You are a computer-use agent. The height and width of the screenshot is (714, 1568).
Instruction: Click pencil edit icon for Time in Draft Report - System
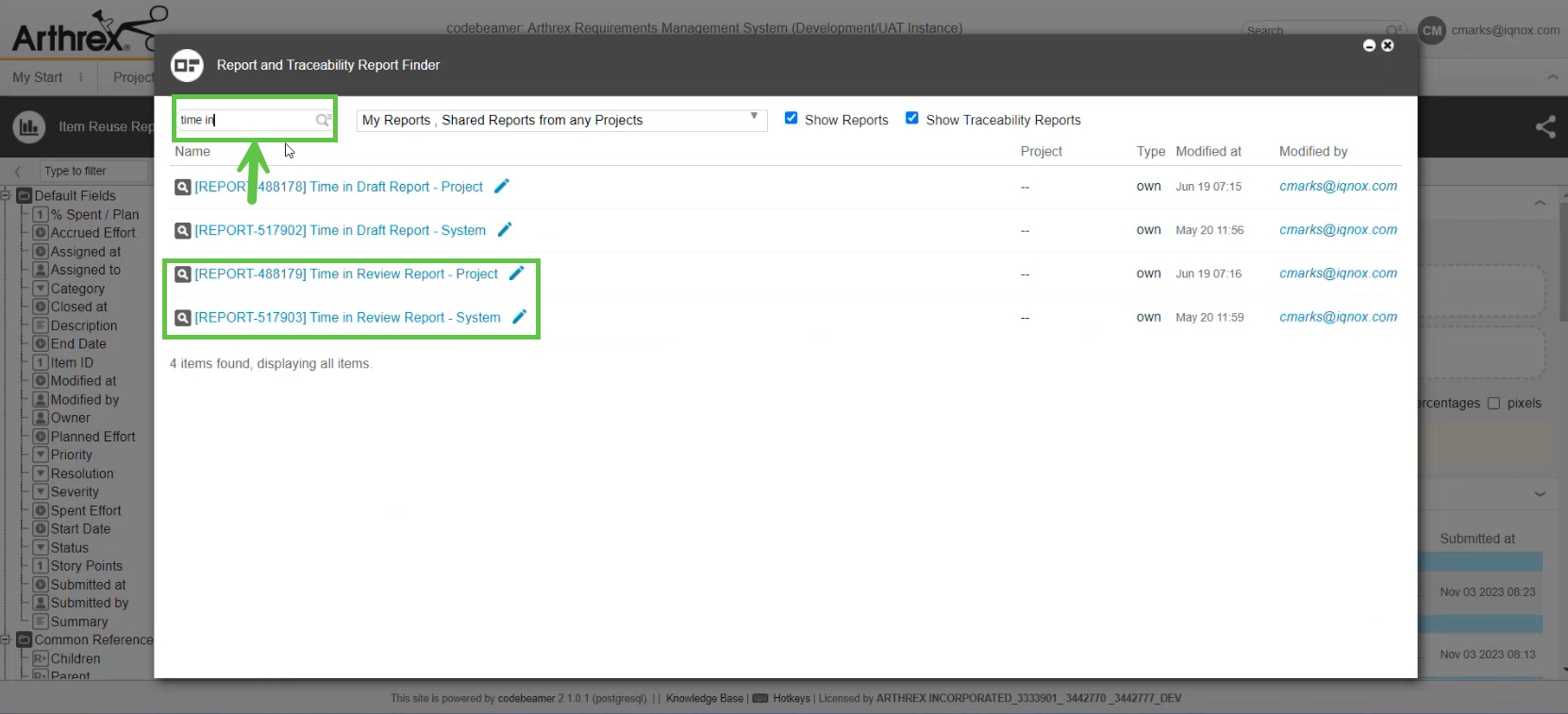[505, 229]
